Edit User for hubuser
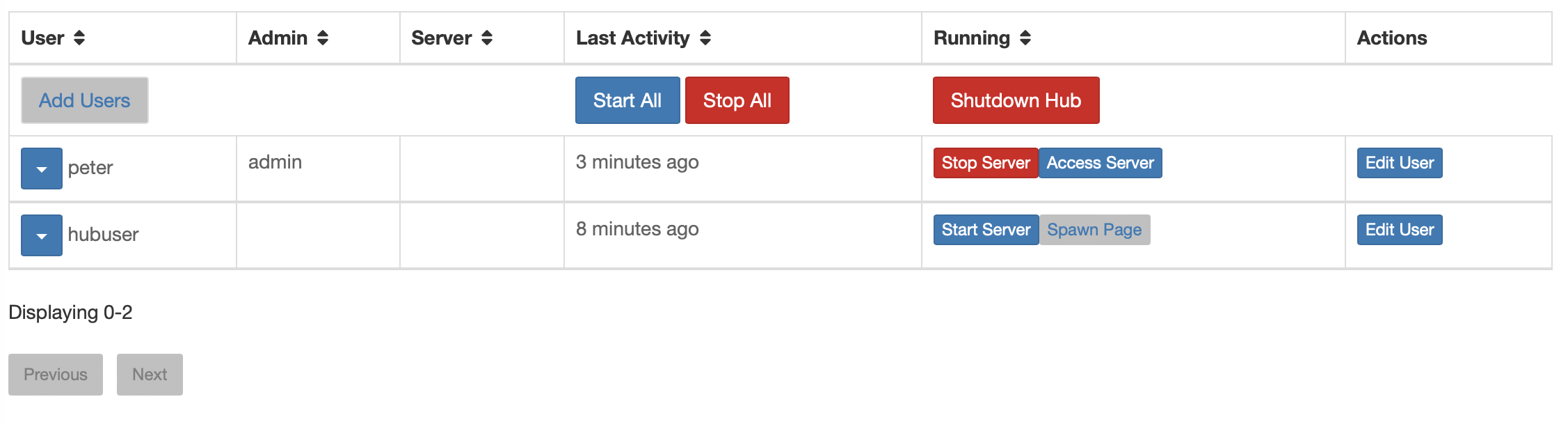1568x422 pixels. pyautogui.click(x=1399, y=230)
